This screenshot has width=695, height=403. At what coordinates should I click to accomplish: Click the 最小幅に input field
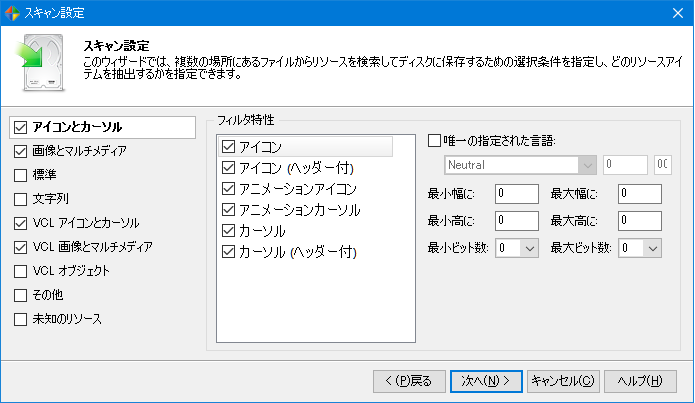point(517,194)
